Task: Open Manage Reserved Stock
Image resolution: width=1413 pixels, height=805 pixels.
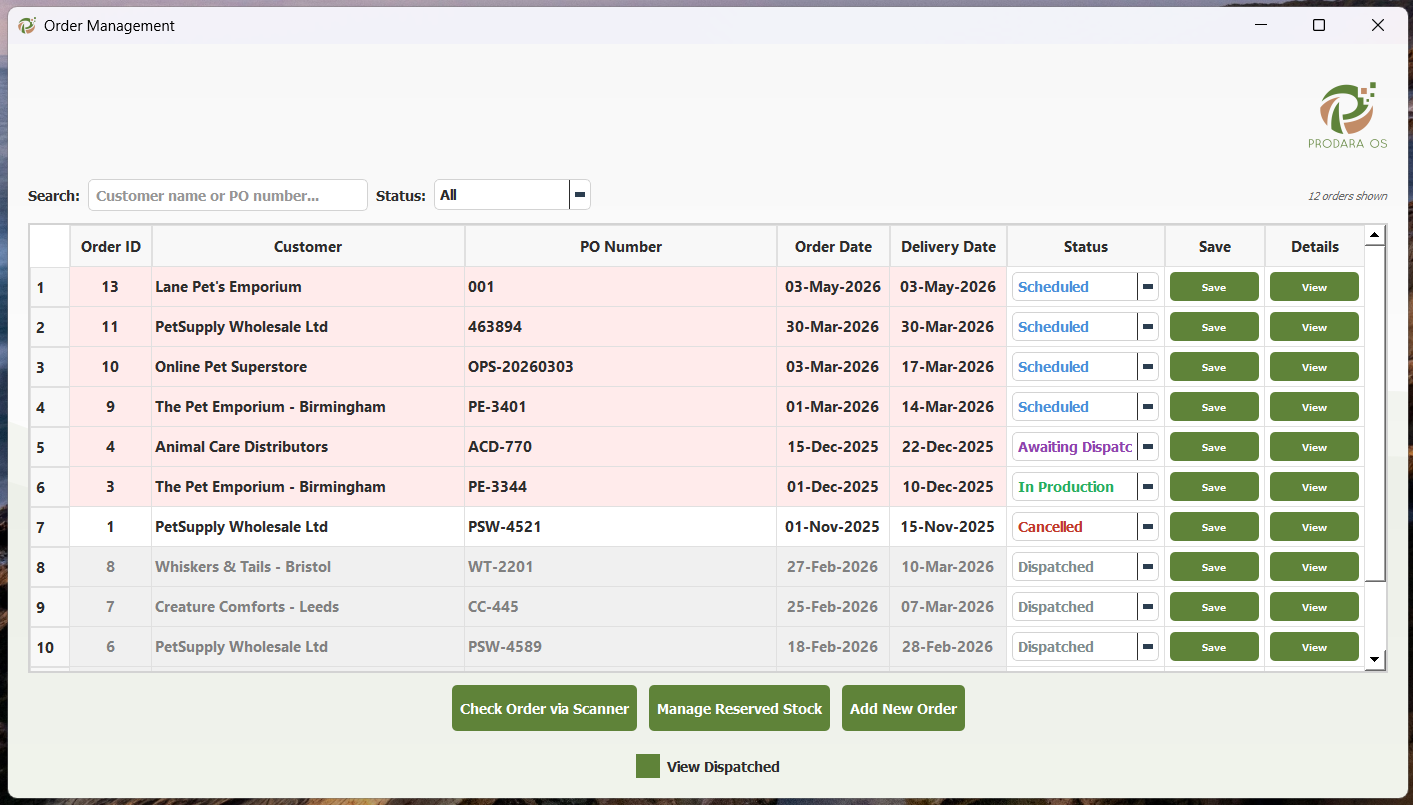Action: coord(739,708)
